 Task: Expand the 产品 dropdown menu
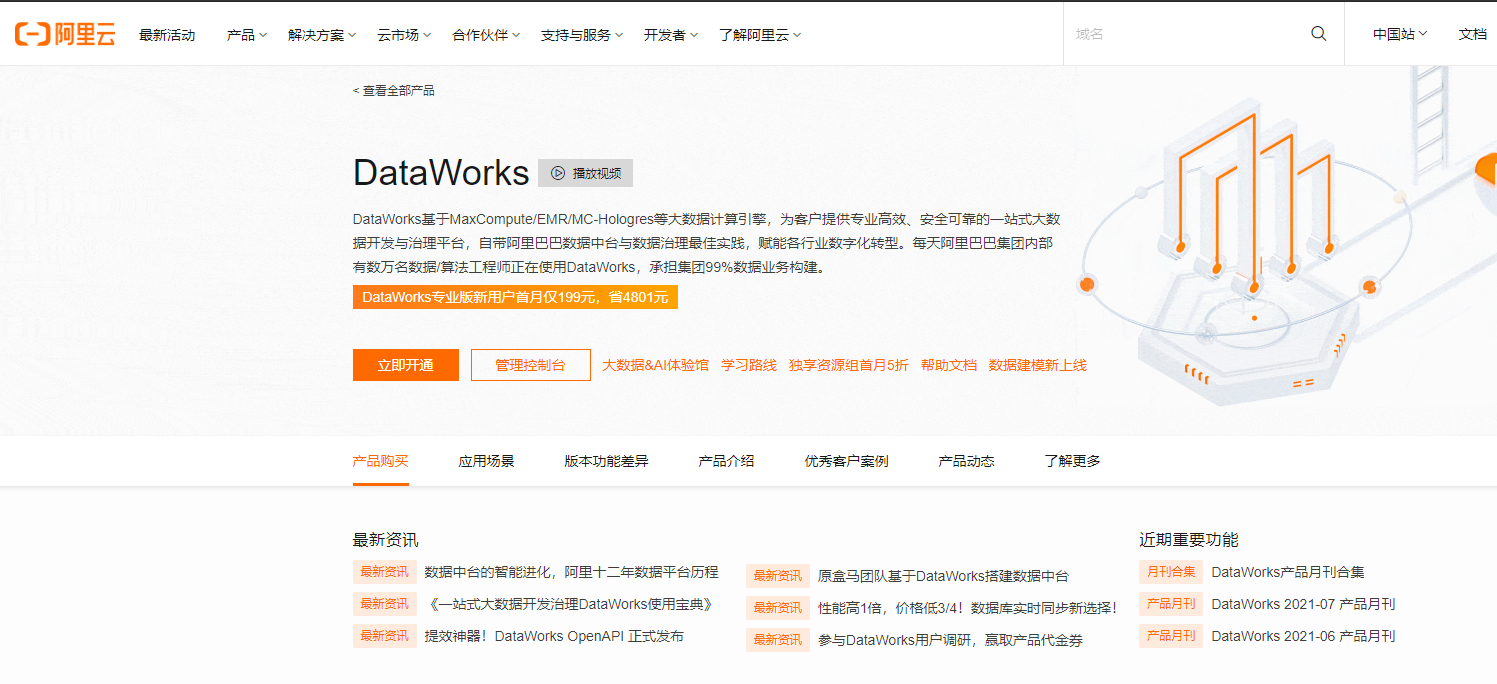click(x=247, y=35)
